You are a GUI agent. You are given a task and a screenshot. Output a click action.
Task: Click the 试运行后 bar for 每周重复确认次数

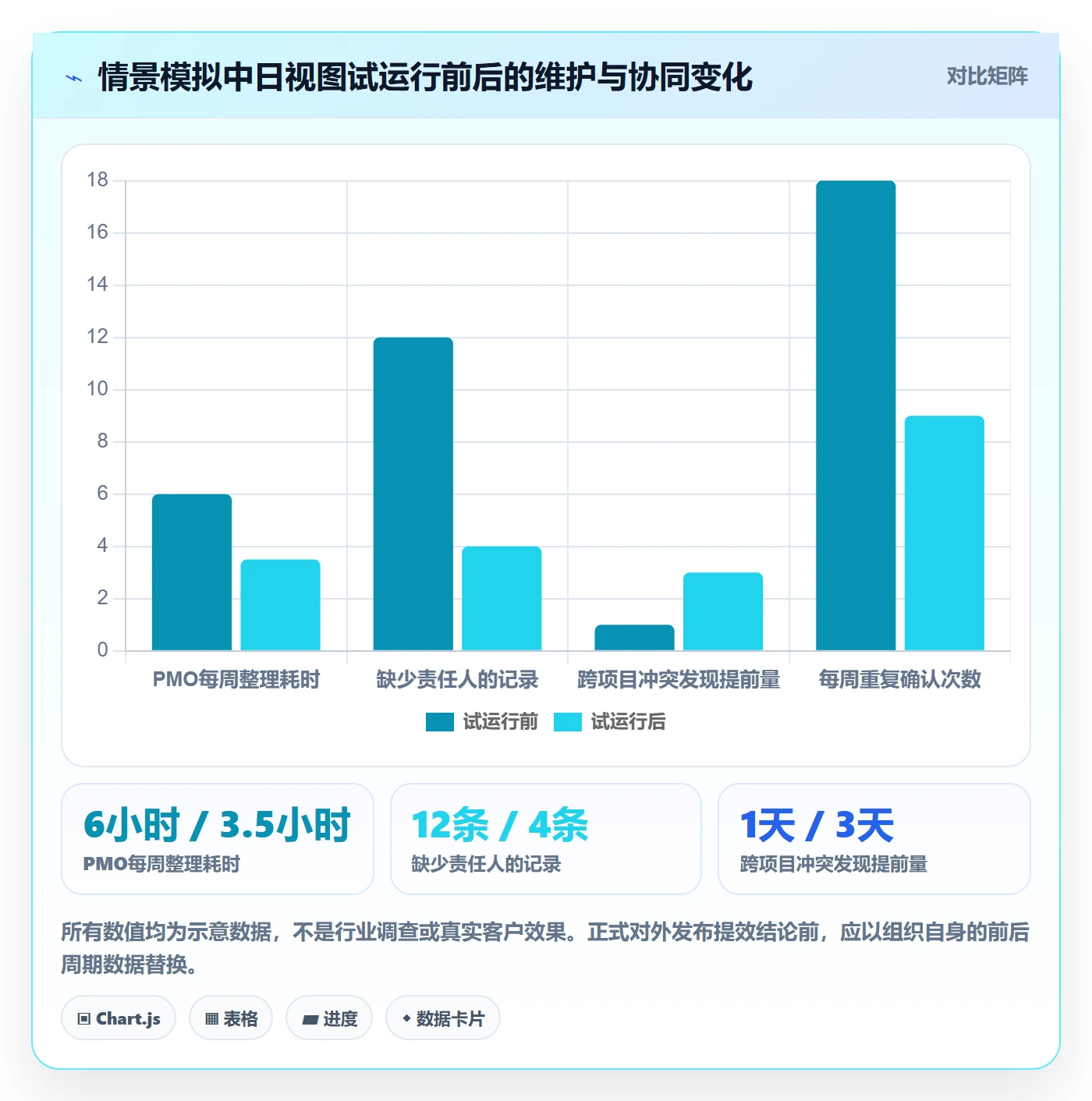tap(945, 533)
